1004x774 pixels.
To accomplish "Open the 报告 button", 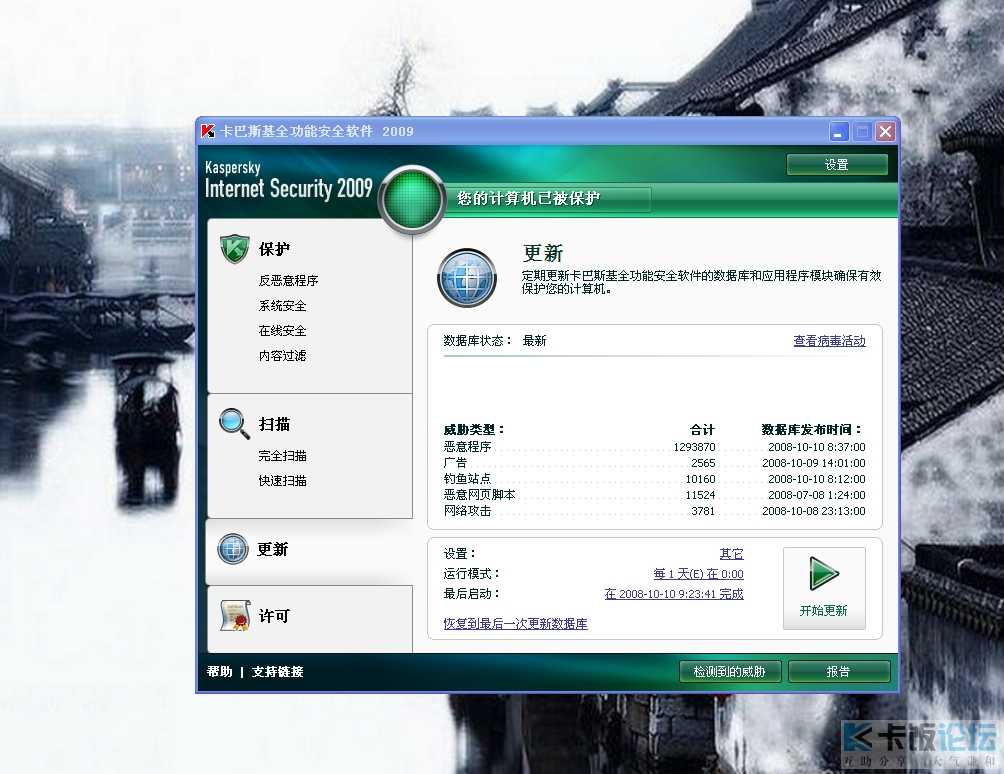I will coord(839,671).
